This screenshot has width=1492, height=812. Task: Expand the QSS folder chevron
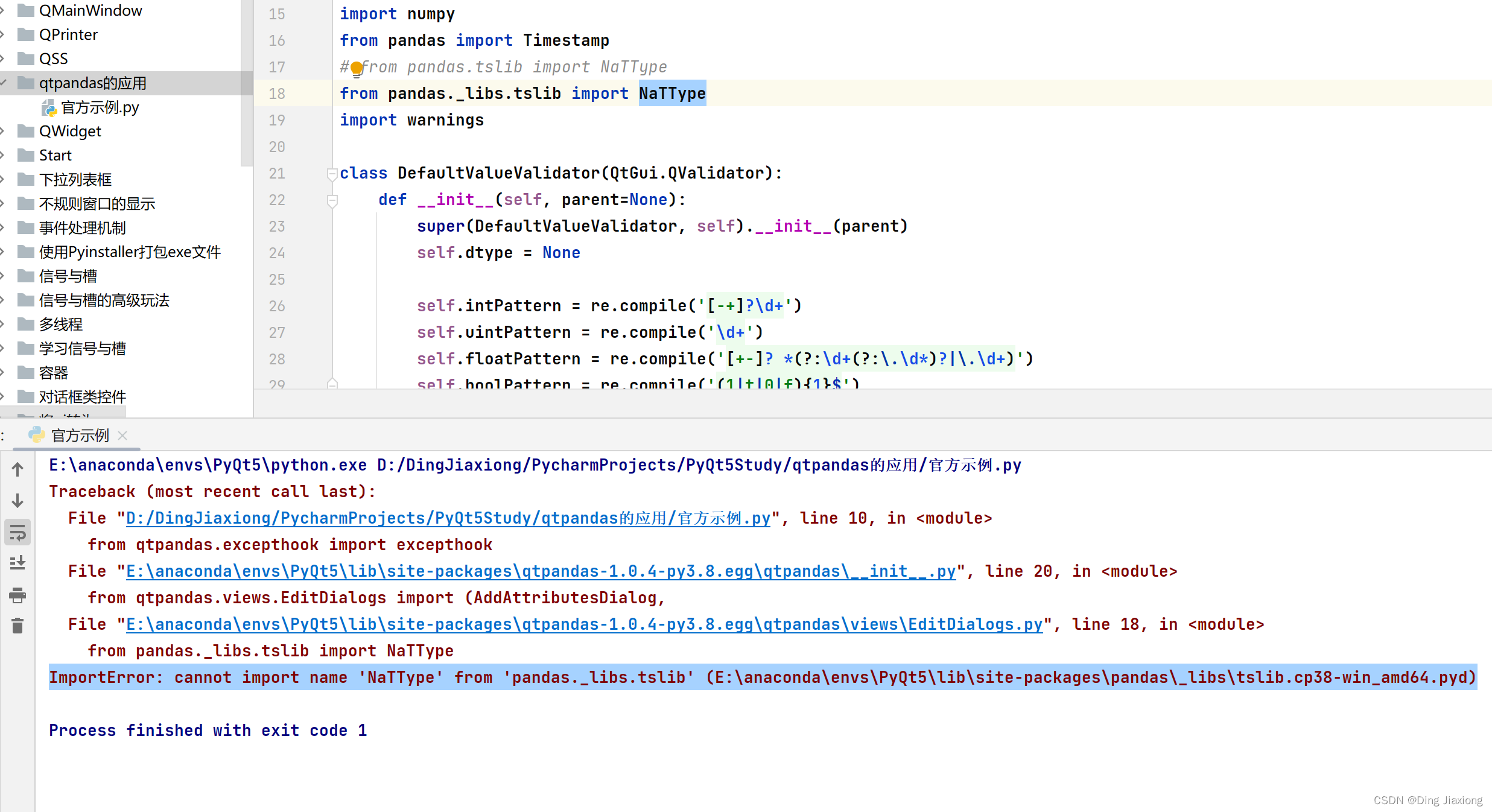click(3, 59)
